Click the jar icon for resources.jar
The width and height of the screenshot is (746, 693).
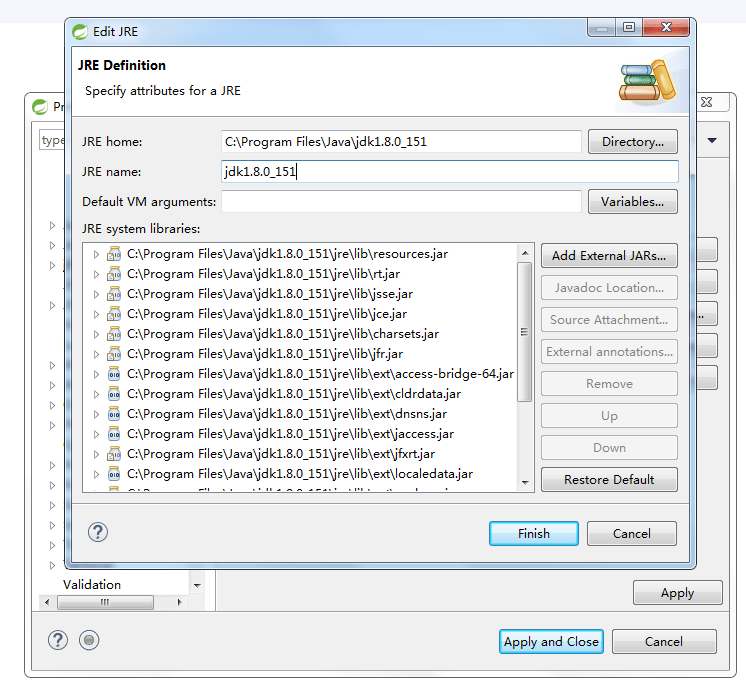pos(114,254)
